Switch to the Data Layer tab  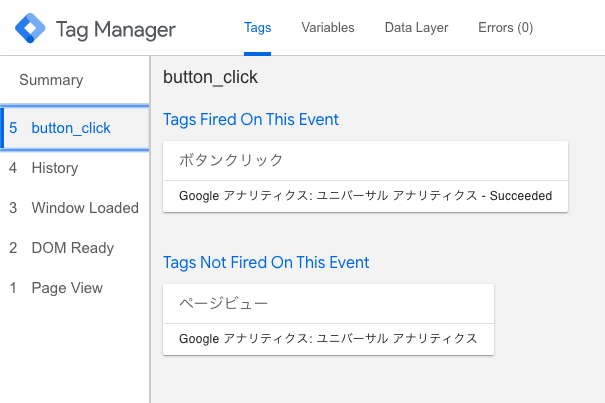click(416, 28)
